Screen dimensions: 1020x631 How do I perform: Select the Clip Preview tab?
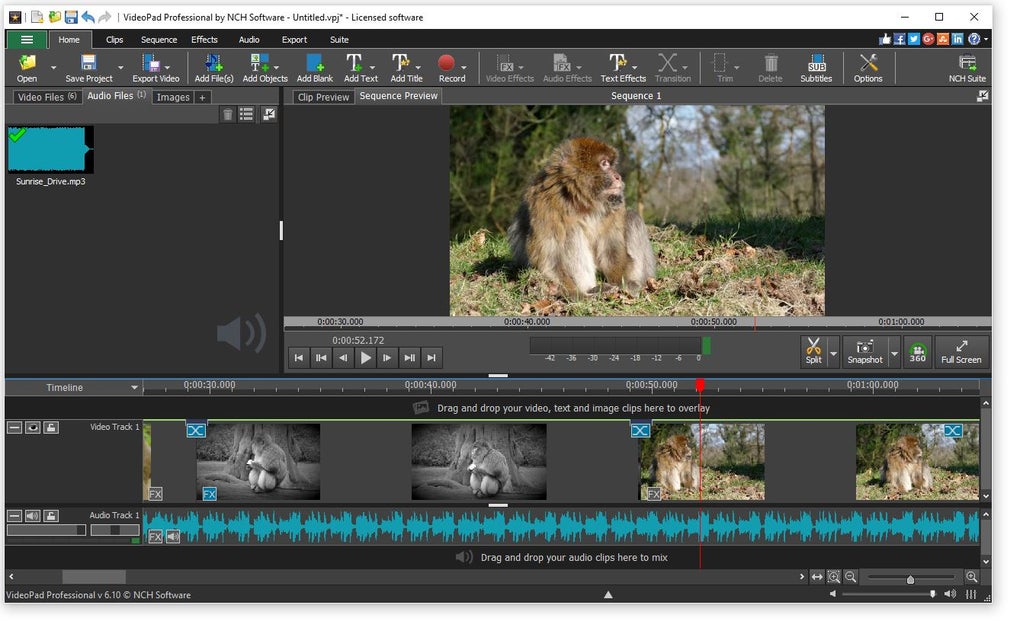tap(324, 97)
